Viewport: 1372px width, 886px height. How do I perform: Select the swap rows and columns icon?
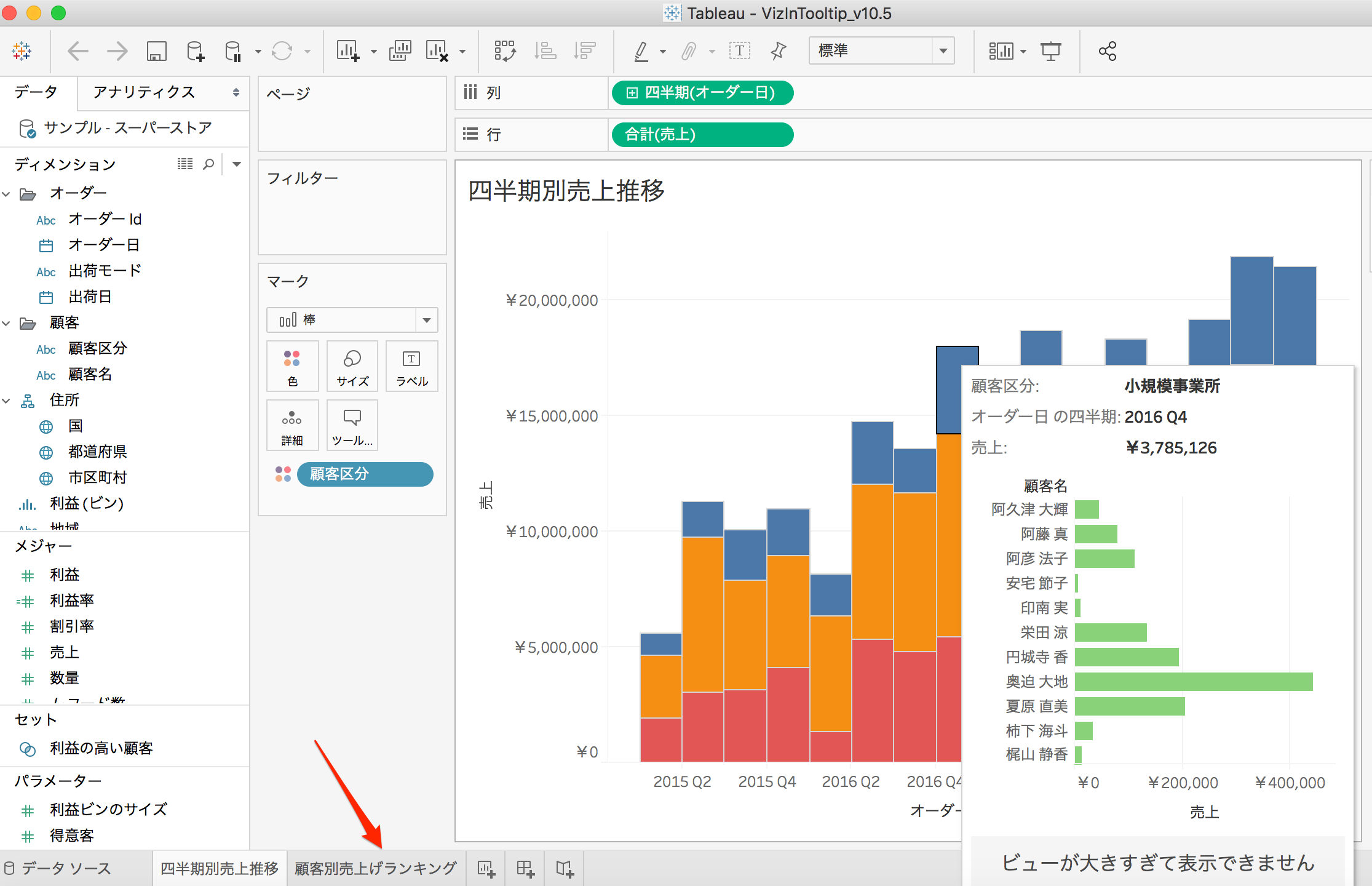pos(504,51)
